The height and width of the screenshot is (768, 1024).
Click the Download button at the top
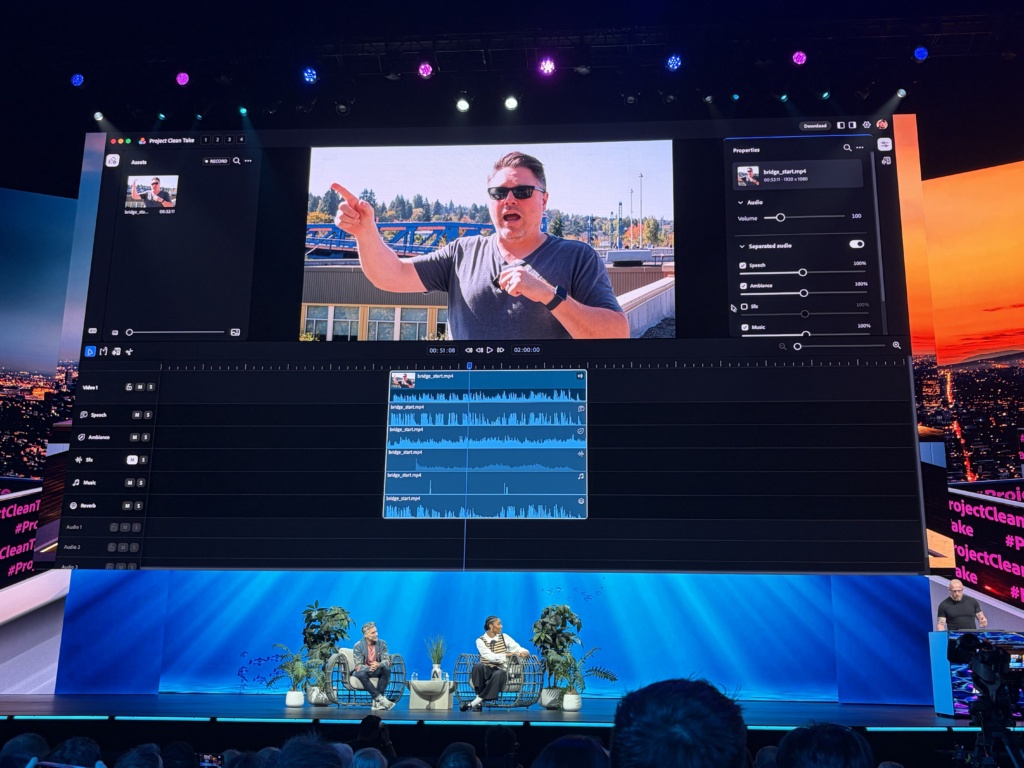(x=815, y=125)
